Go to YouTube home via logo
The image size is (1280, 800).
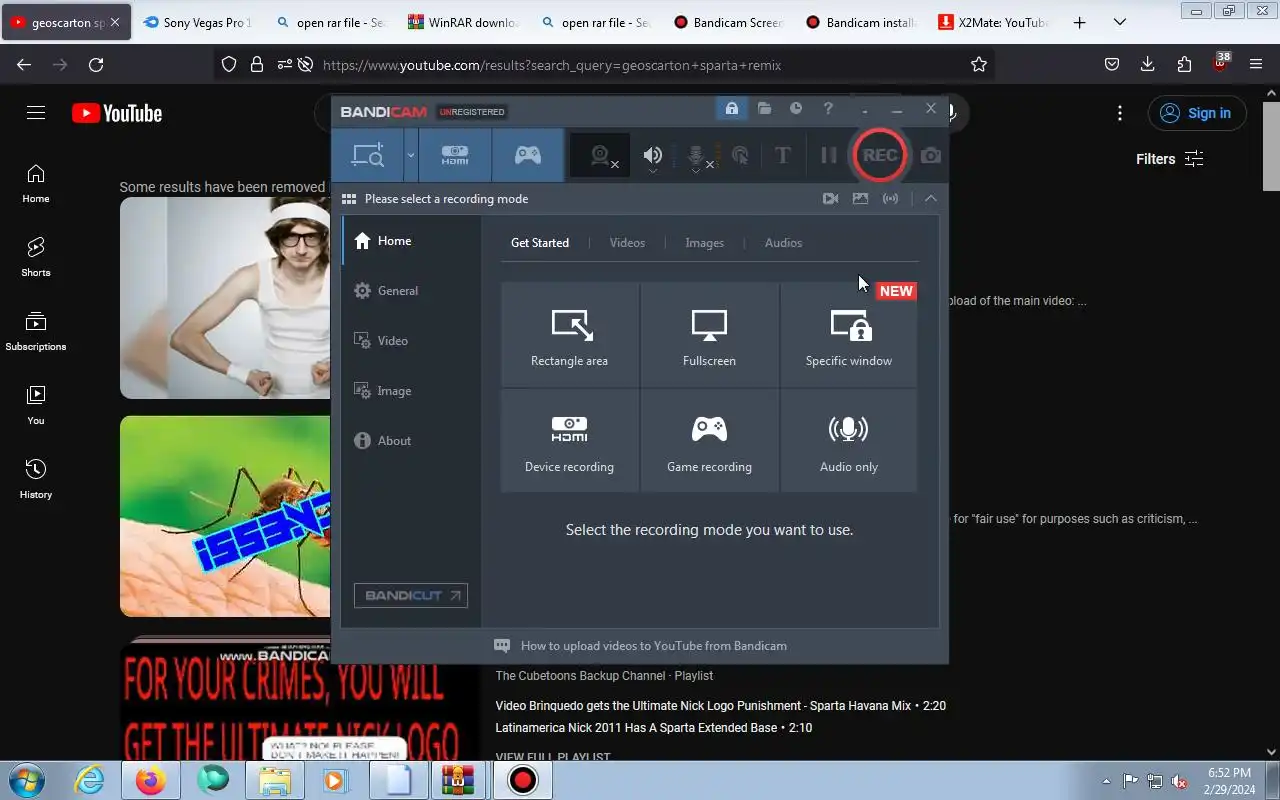tap(117, 113)
